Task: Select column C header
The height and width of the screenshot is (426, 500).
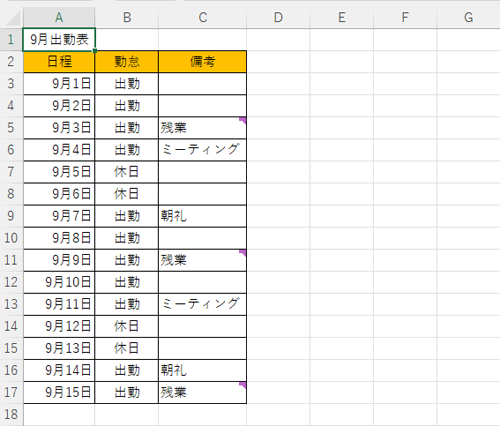Action: pyautogui.click(x=203, y=17)
